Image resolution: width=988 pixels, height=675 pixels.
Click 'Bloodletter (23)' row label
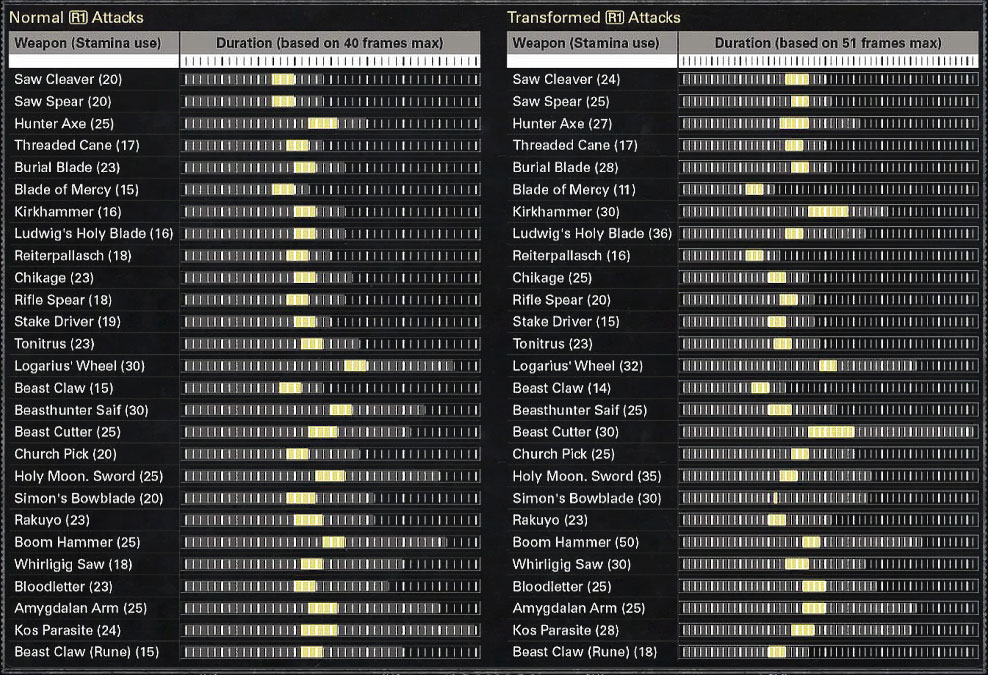[x=64, y=587]
